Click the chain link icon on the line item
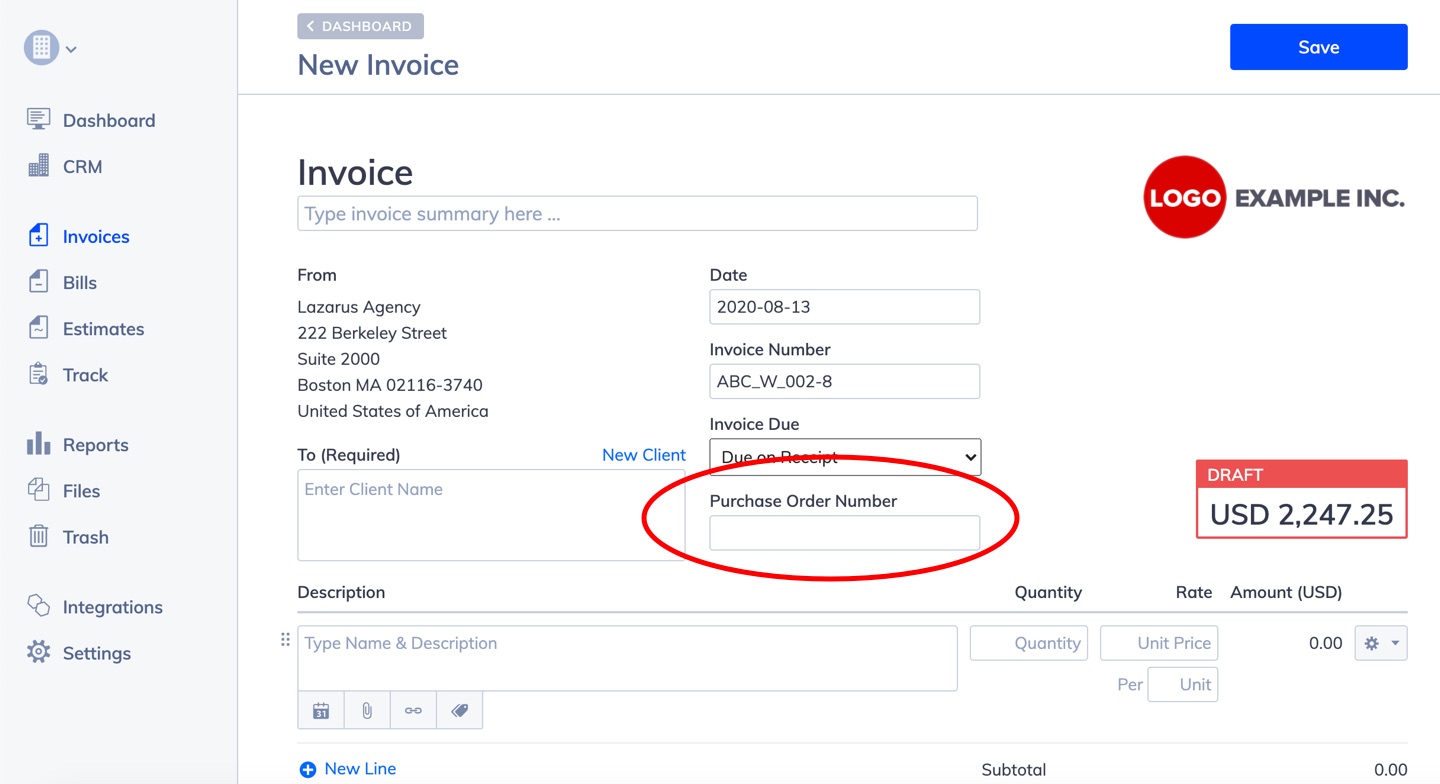The height and width of the screenshot is (784, 1440). coord(413,711)
